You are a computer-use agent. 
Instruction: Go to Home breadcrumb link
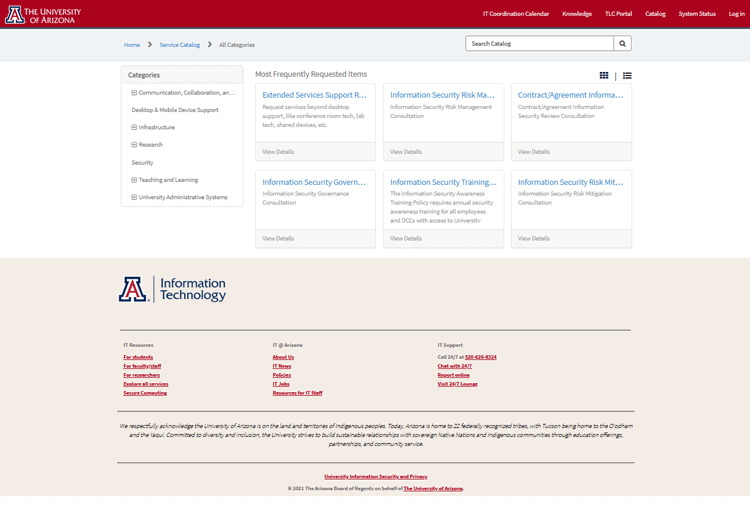[132, 45]
